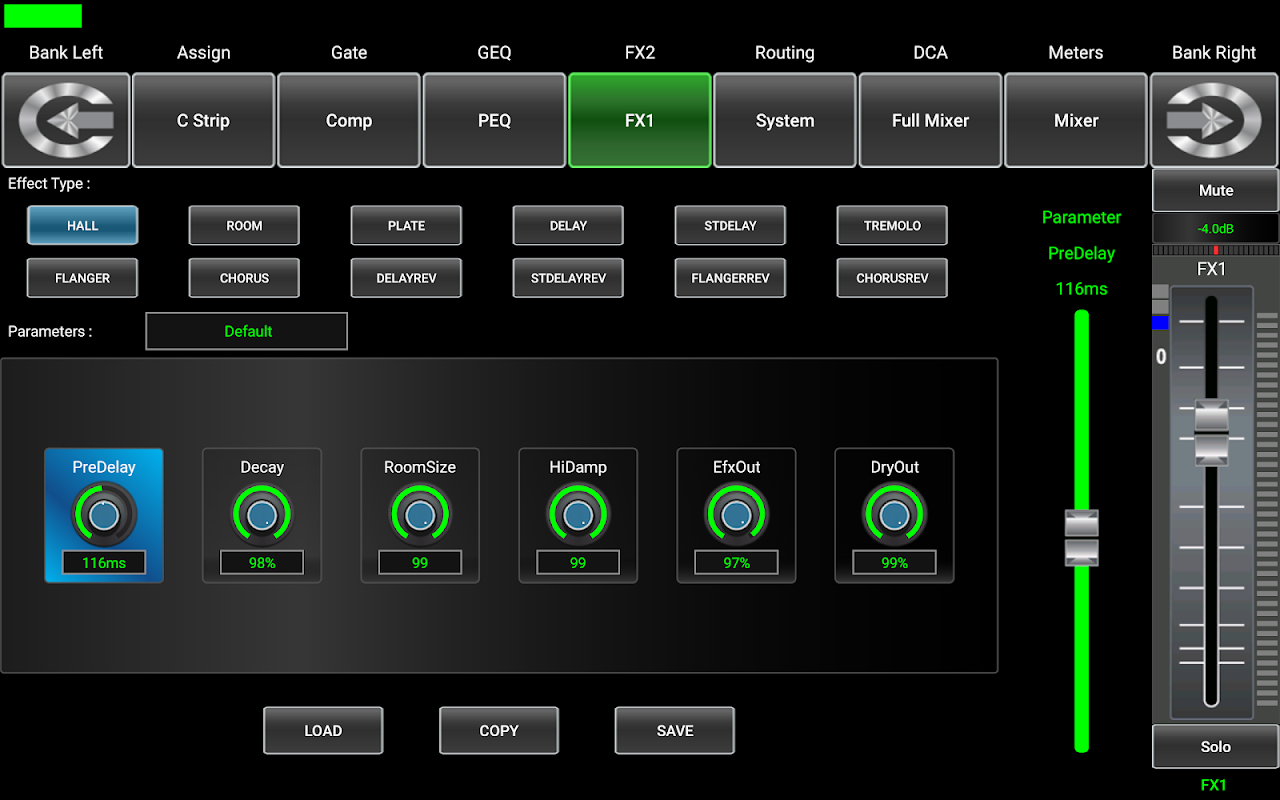
Task: Select the PreDelay knob
Action: (x=104, y=516)
